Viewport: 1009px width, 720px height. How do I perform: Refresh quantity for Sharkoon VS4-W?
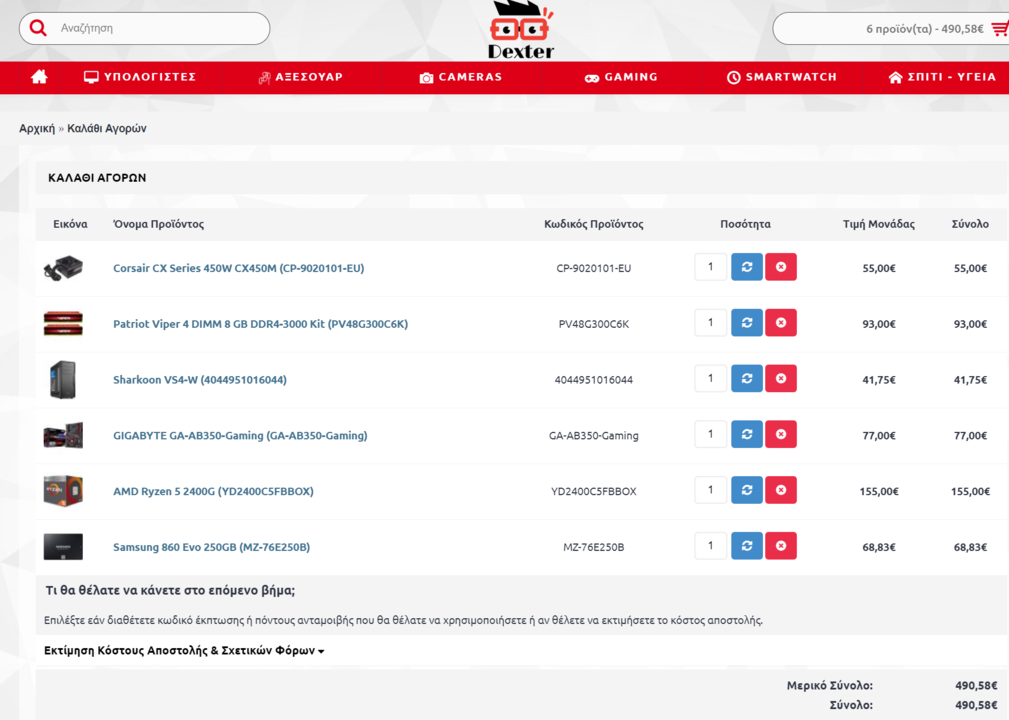point(746,379)
